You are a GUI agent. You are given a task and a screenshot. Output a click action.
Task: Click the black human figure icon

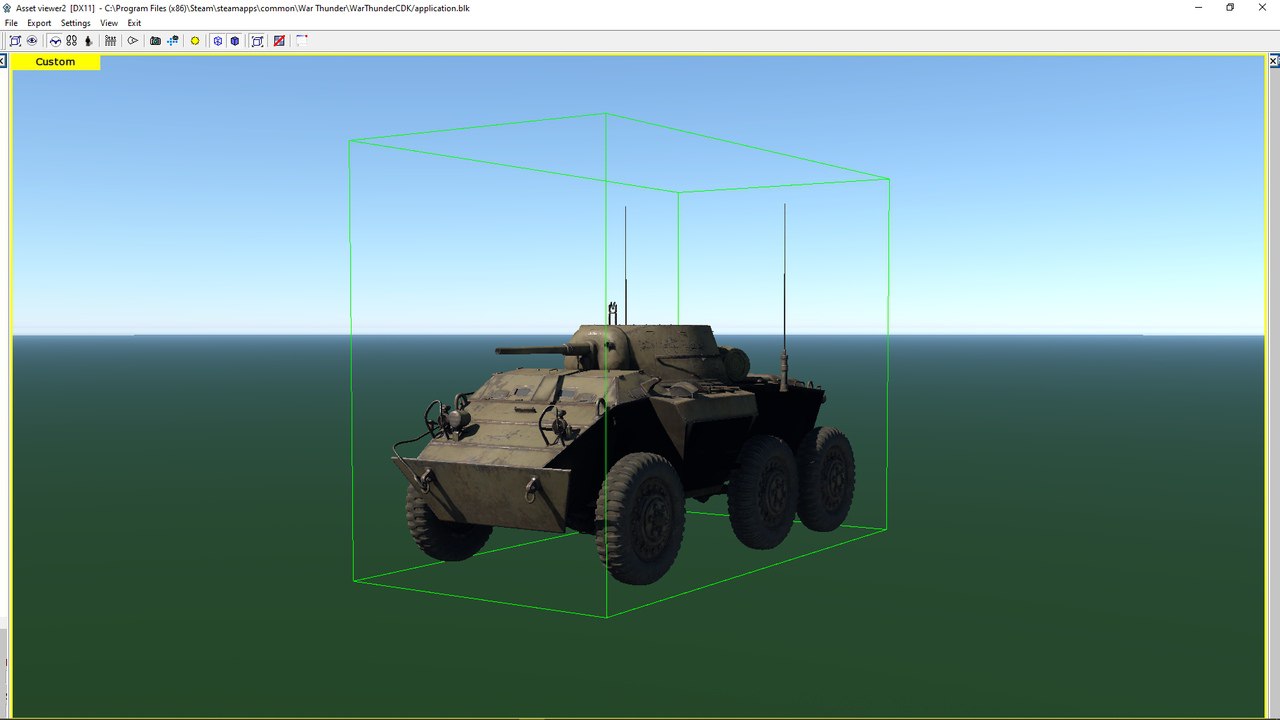88,41
